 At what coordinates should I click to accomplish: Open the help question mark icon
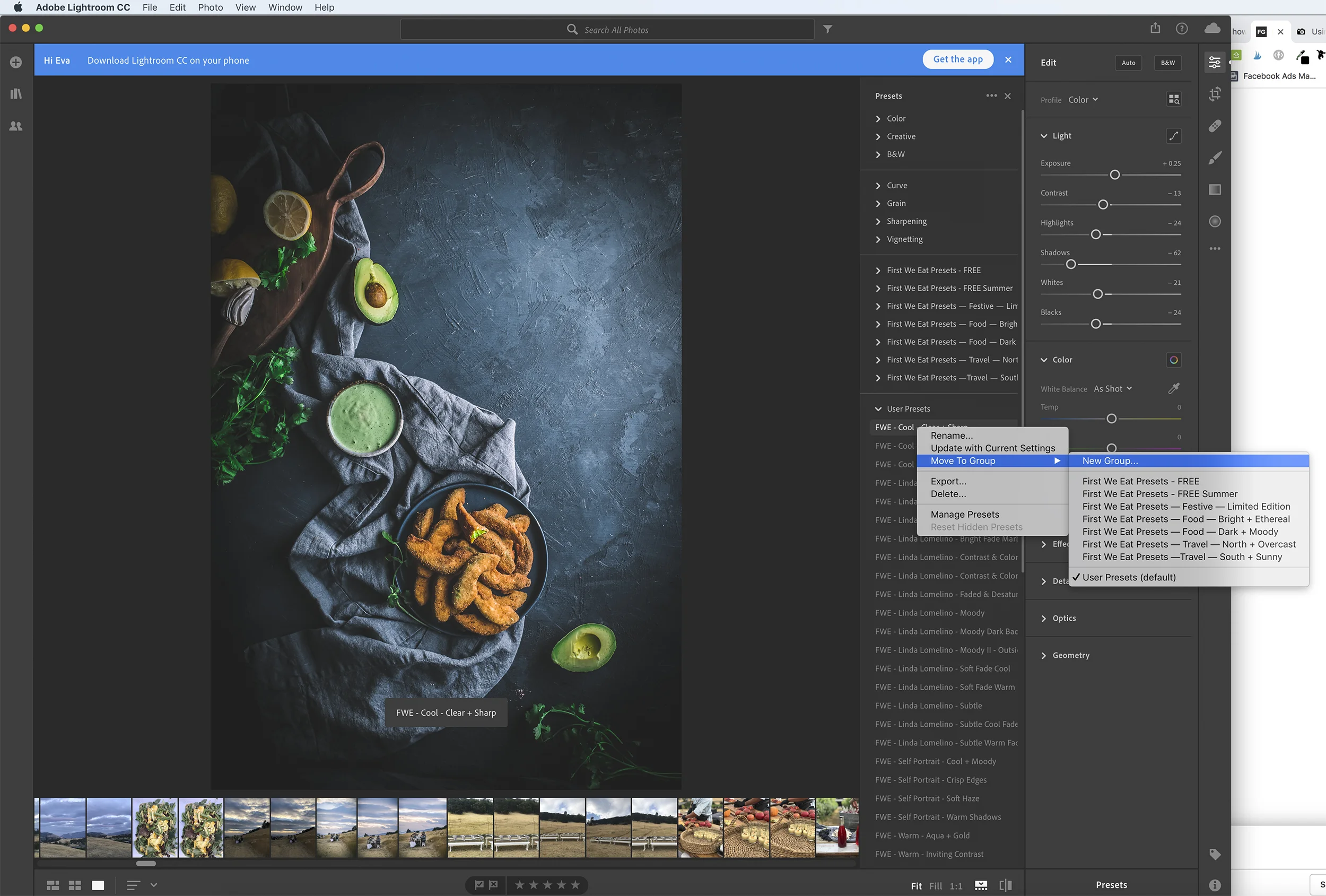[x=1182, y=29]
